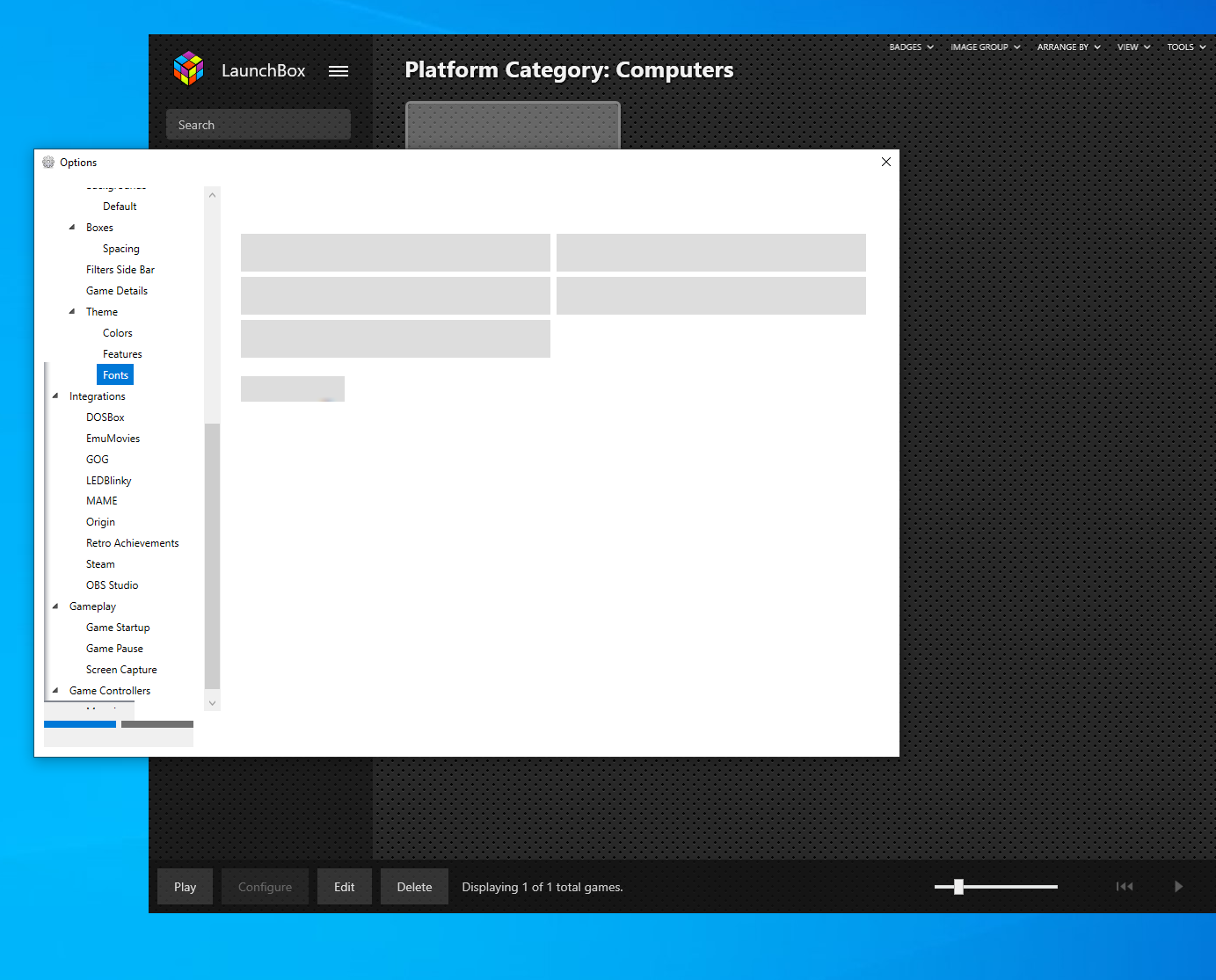Open Origin integration settings
This screenshot has width=1216, height=980.
100,522
